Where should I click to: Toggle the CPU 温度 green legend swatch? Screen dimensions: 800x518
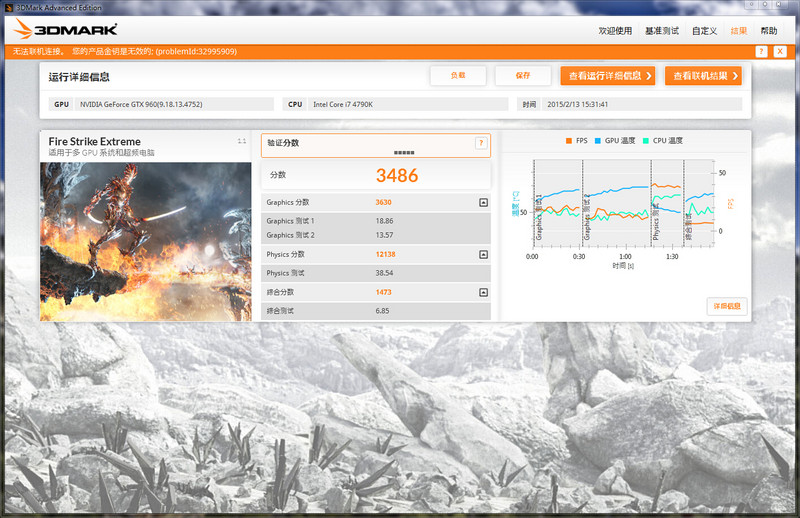645,141
